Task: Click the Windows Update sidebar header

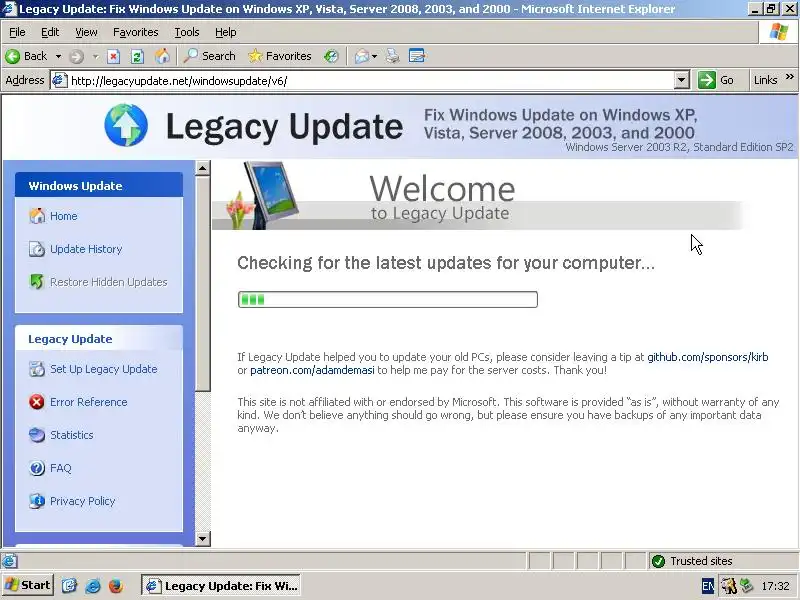Action: [99, 186]
